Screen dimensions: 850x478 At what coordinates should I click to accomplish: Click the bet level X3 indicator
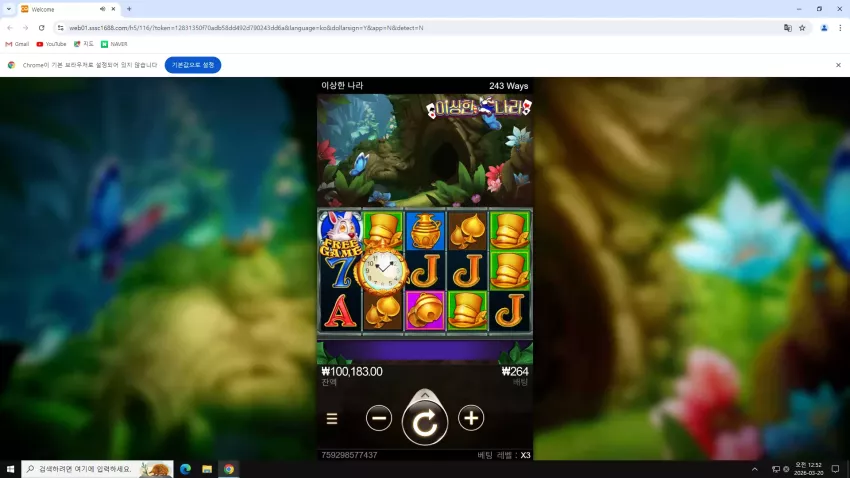coord(504,455)
